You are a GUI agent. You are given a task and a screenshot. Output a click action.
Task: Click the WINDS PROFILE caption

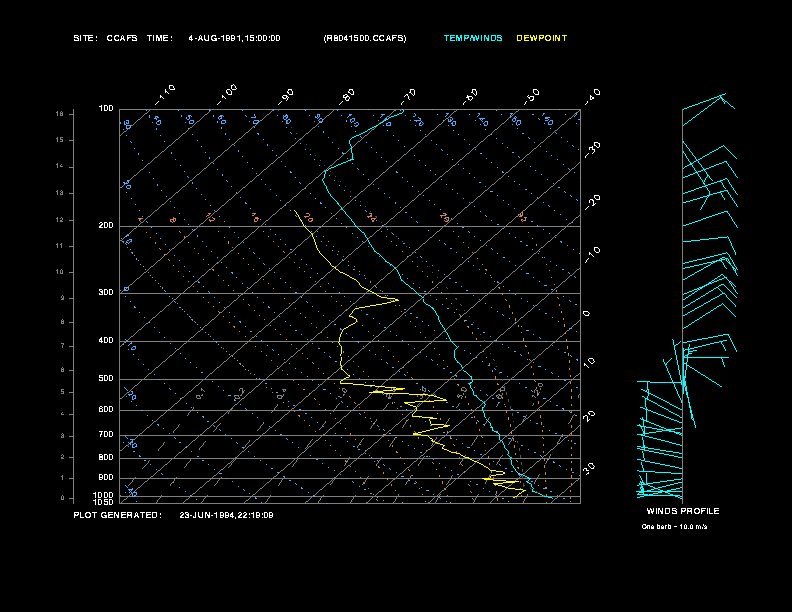[682, 511]
